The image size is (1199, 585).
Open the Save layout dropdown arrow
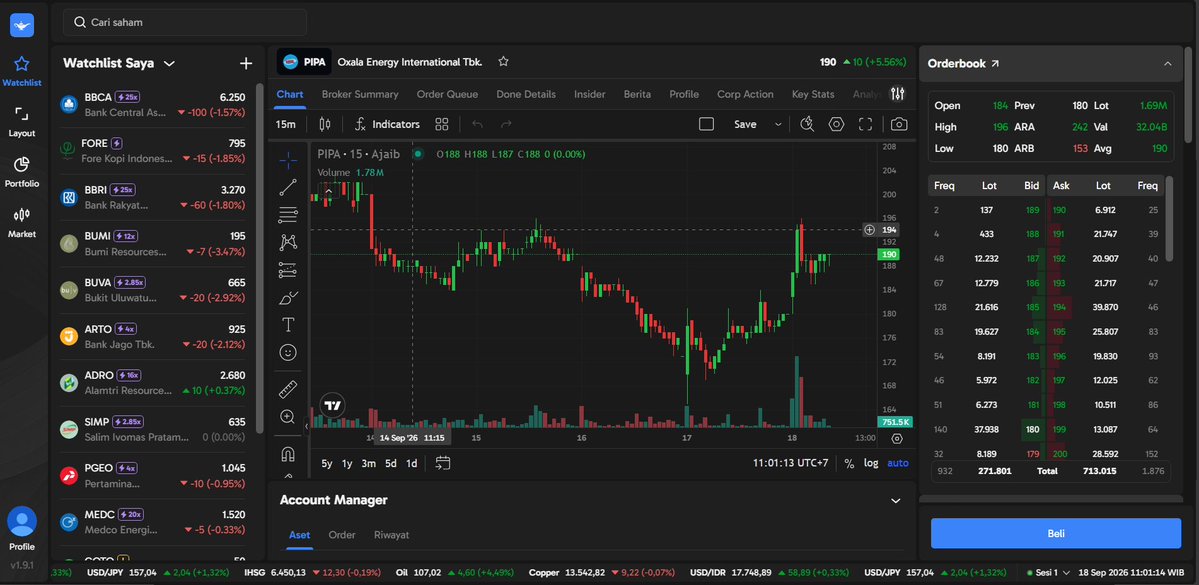(x=778, y=124)
